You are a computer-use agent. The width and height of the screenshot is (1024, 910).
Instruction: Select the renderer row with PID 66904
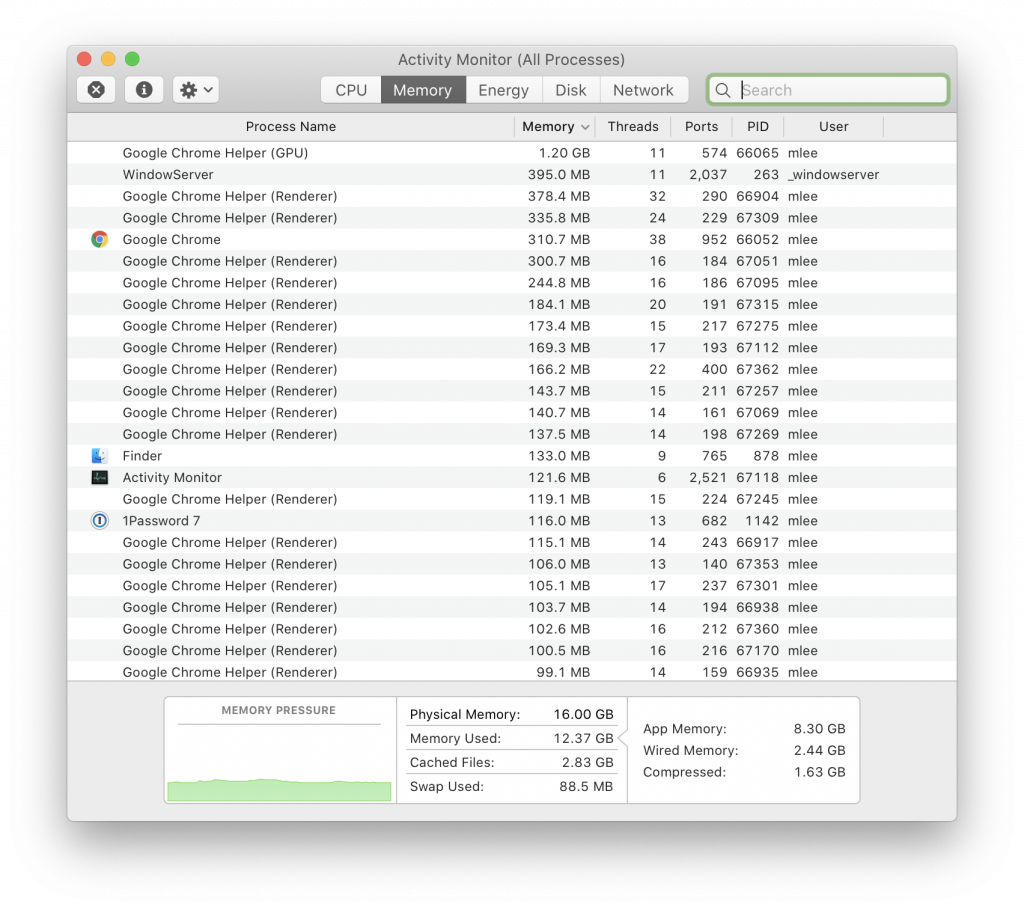pos(512,196)
